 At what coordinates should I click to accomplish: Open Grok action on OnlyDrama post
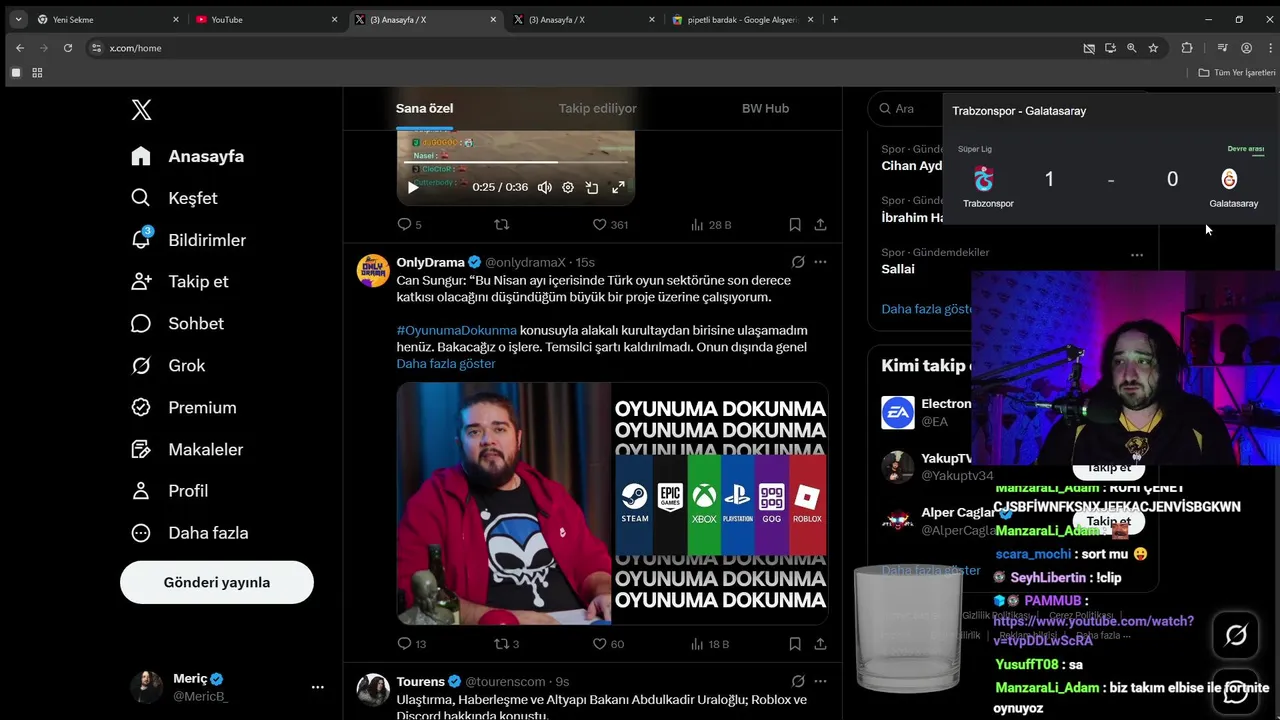pos(798,262)
